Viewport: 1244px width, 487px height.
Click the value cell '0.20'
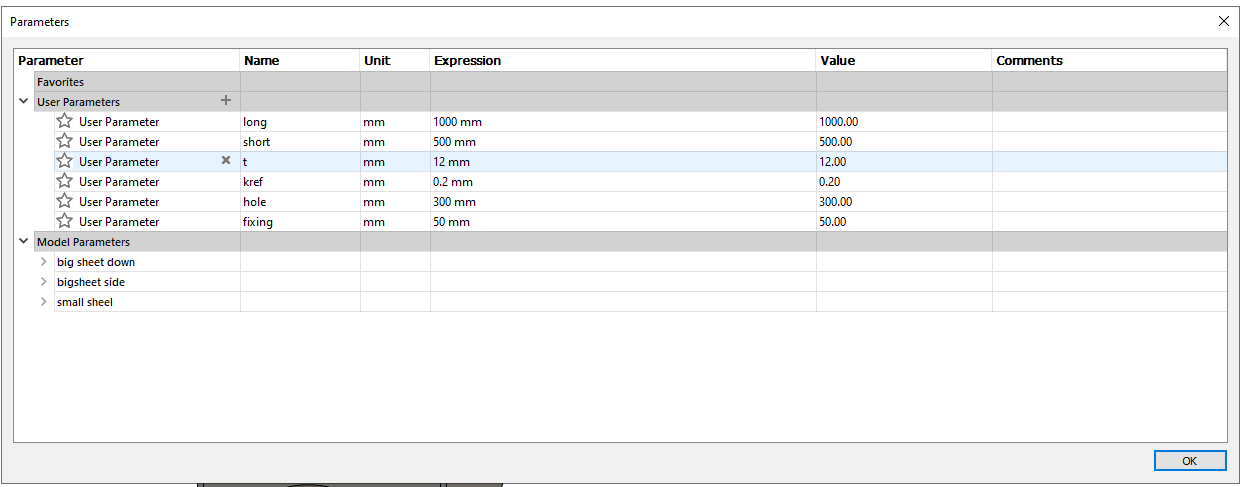point(904,181)
